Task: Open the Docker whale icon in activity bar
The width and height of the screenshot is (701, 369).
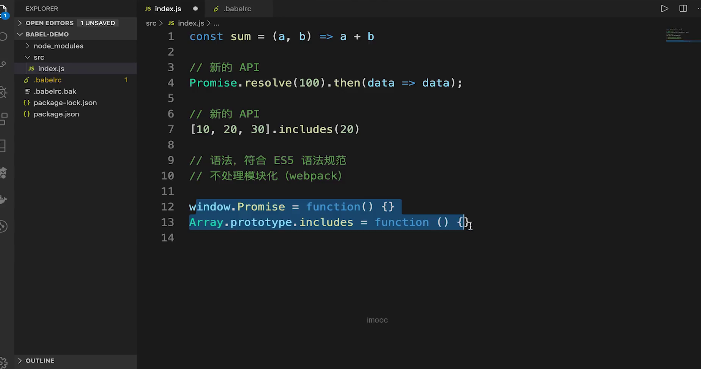Action: coord(4,199)
